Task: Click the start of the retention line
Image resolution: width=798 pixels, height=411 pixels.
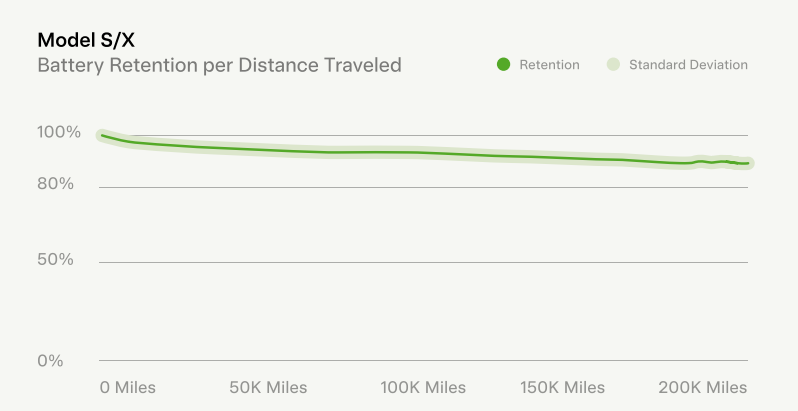Action: coord(101,135)
